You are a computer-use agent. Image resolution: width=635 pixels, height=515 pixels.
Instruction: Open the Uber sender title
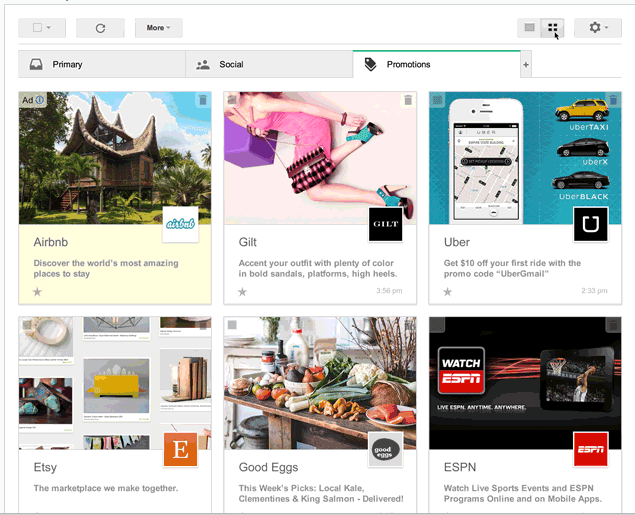pyautogui.click(x=457, y=242)
